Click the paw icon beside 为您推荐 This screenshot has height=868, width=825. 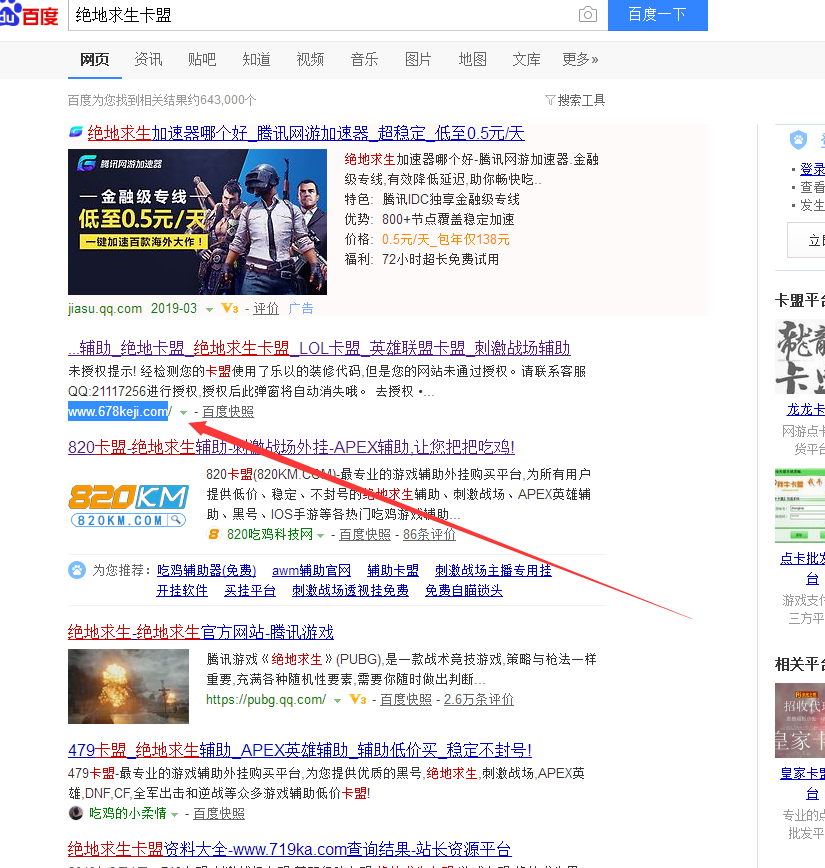tap(77, 570)
